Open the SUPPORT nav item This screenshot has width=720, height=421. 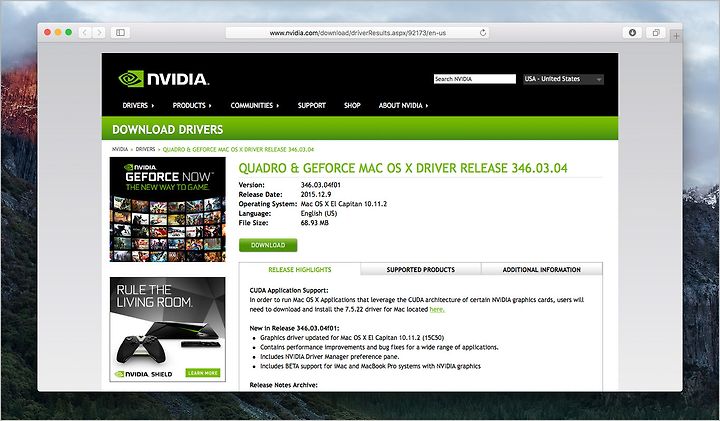(311, 105)
